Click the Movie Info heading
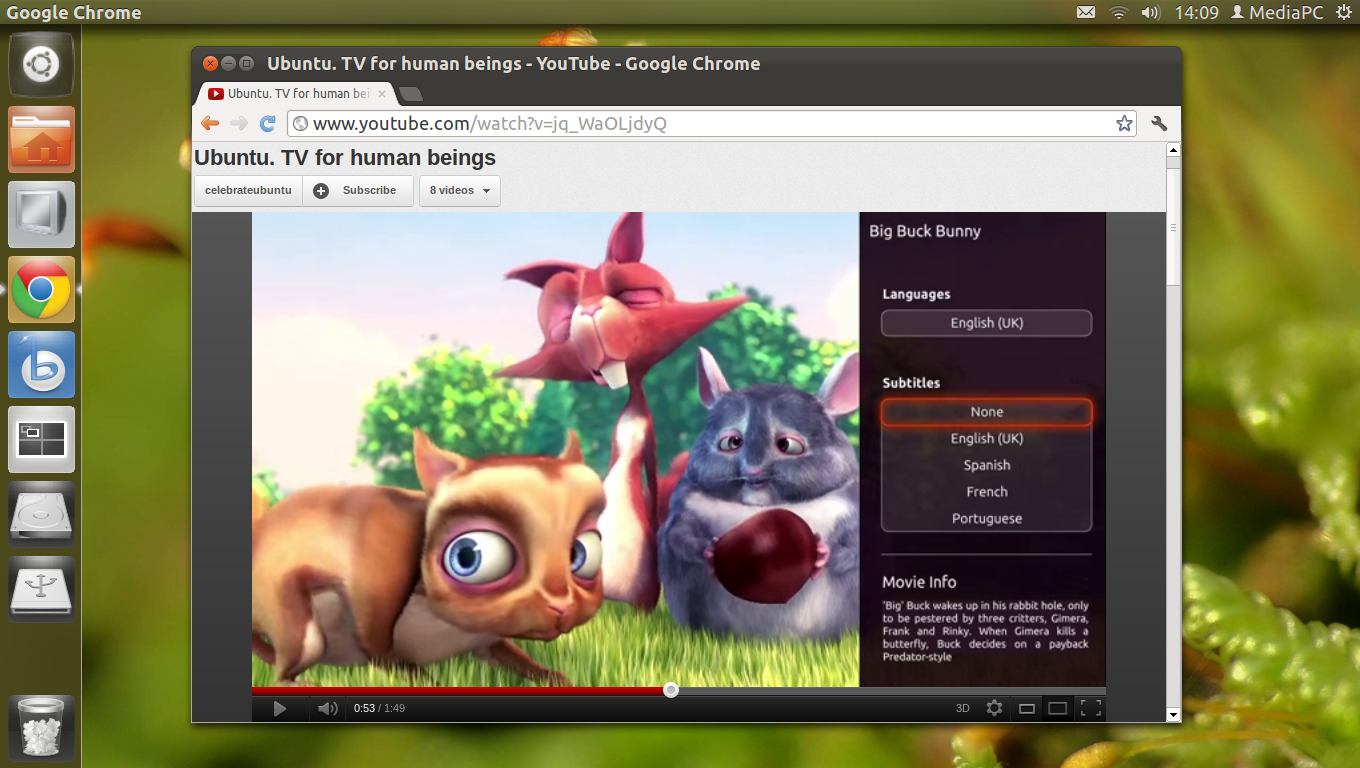The image size is (1360, 768). [x=919, y=582]
